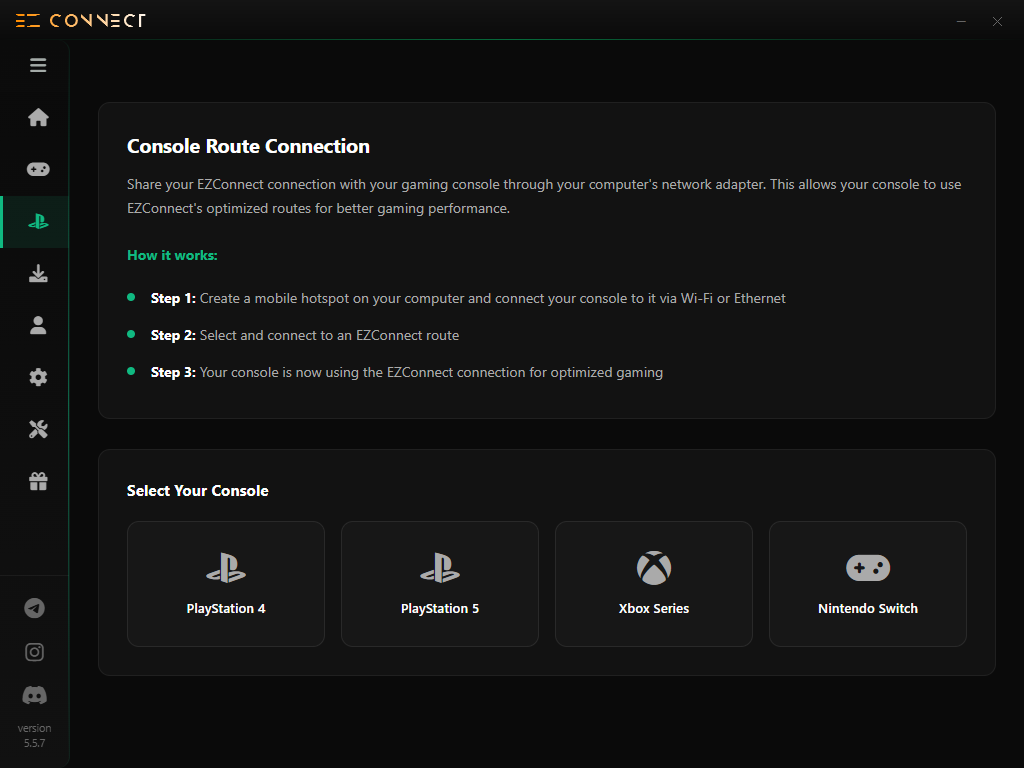The width and height of the screenshot is (1024, 768).
Task: Minimize the EZ Connect window
Action: click(x=961, y=22)
